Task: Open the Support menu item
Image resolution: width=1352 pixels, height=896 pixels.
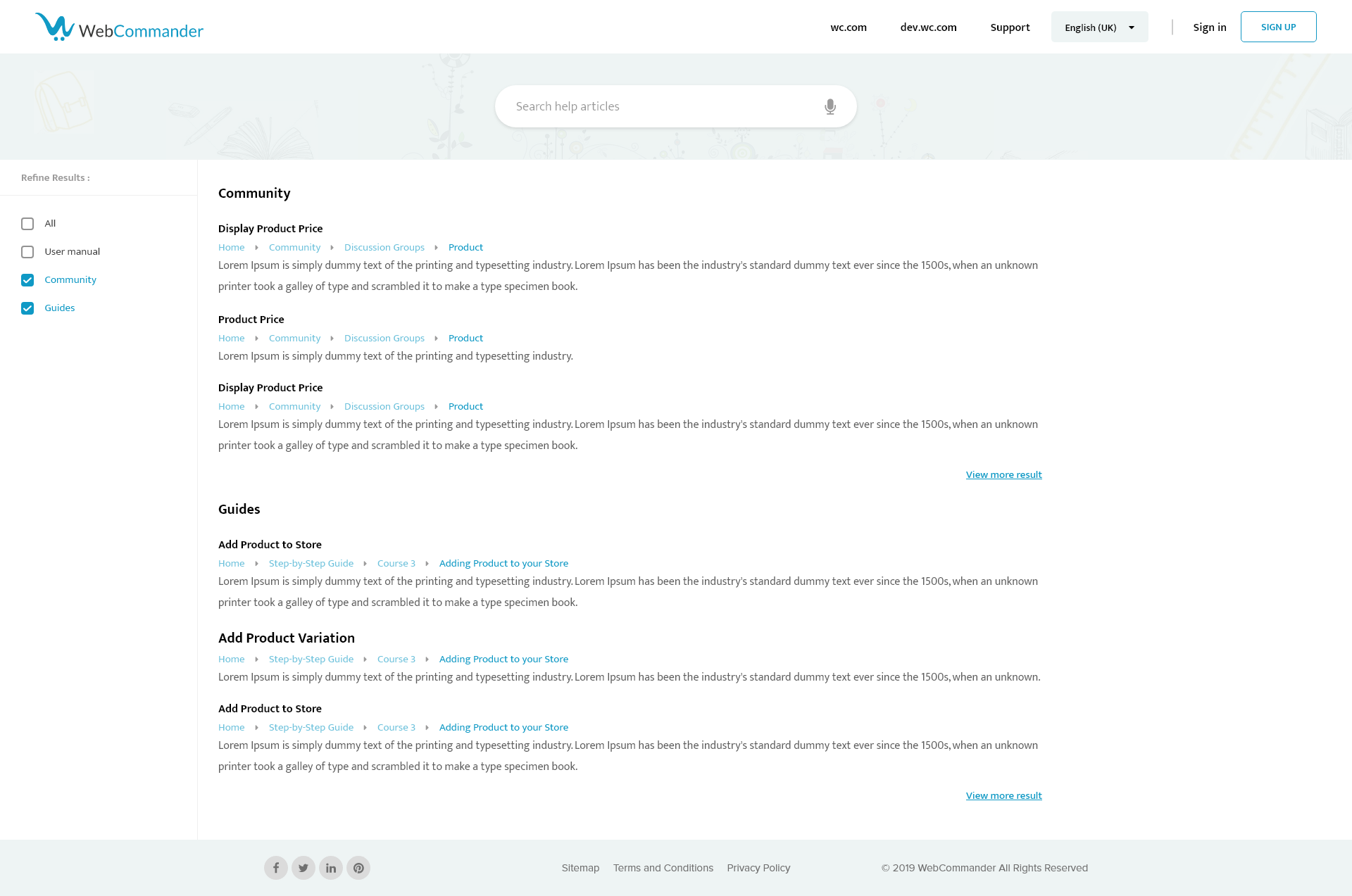Action: coord(1010,27)
